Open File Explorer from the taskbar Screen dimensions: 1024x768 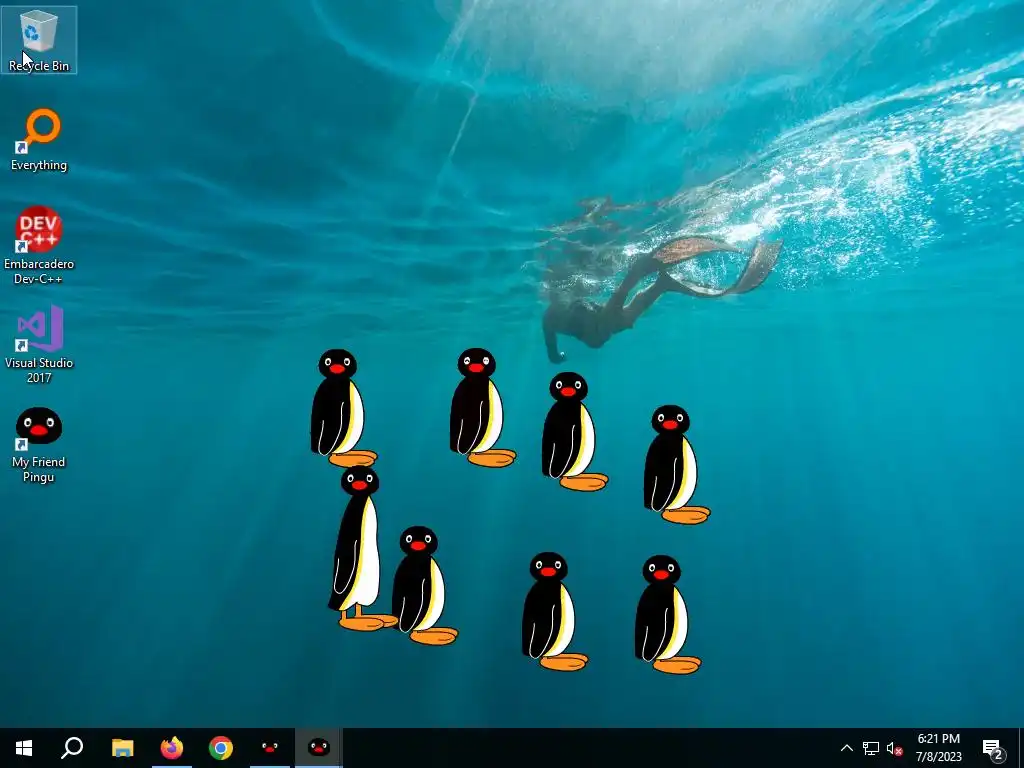point(122,748)
